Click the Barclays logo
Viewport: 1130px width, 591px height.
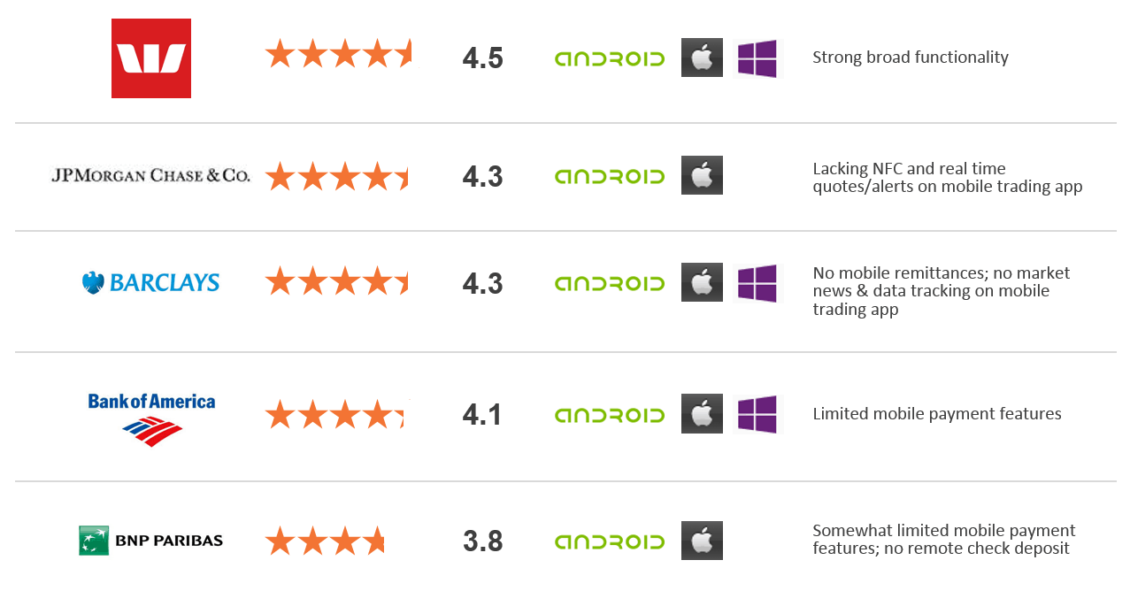point(151,283)
